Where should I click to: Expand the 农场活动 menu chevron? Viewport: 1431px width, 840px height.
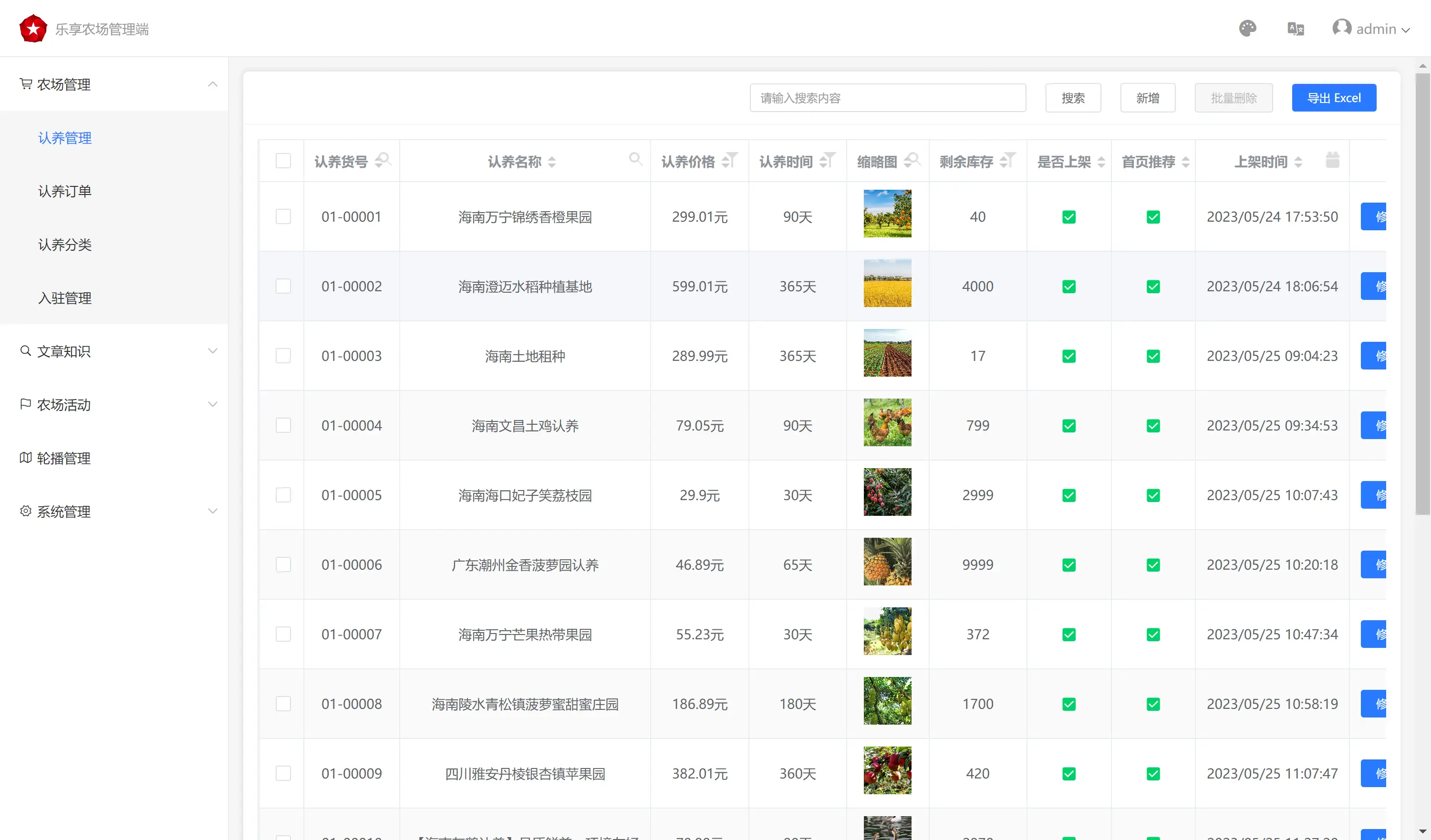212,404
